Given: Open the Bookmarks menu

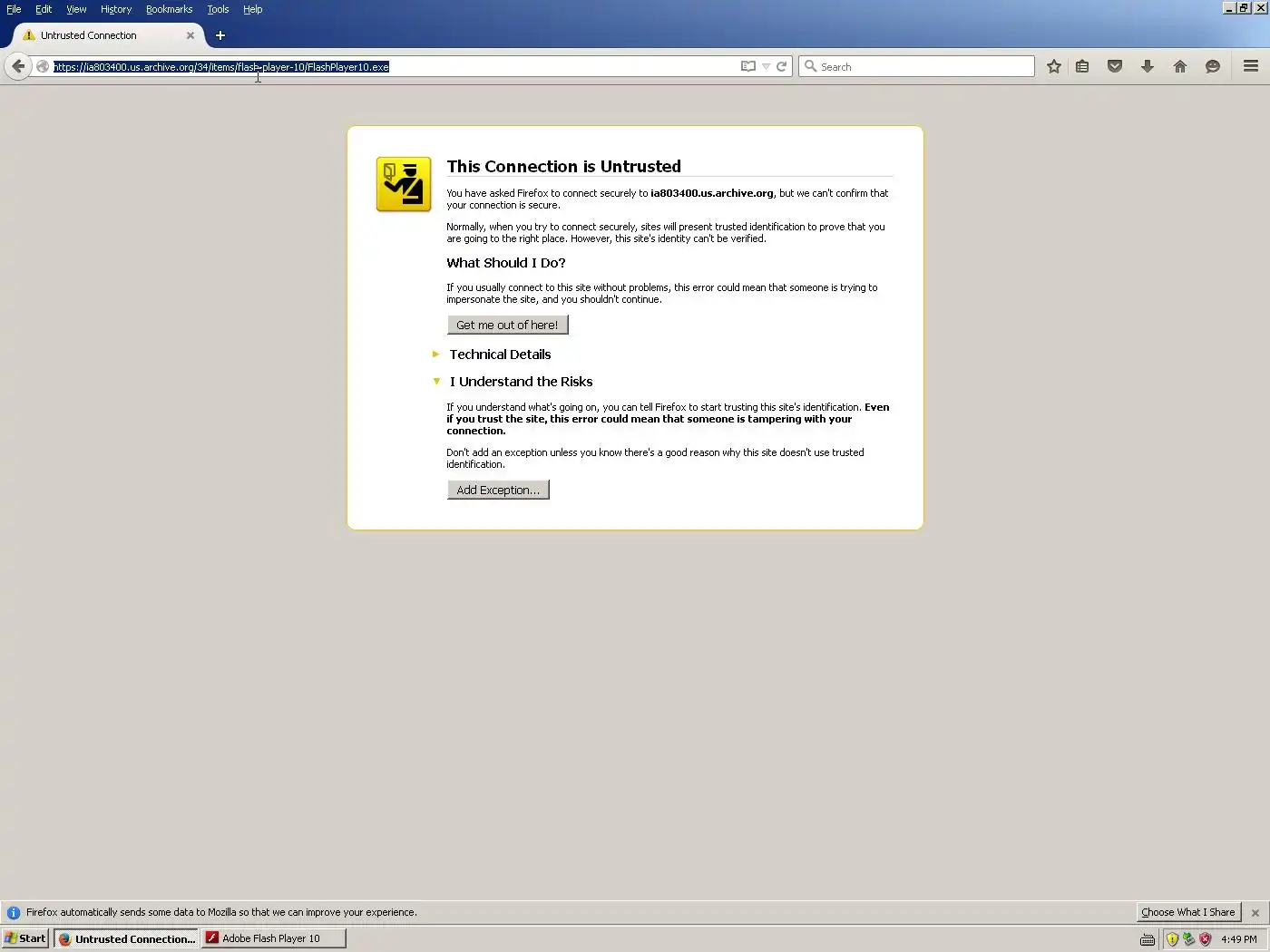Looking at the screenshot, I should pyautogui.click(x=170, y=9).
